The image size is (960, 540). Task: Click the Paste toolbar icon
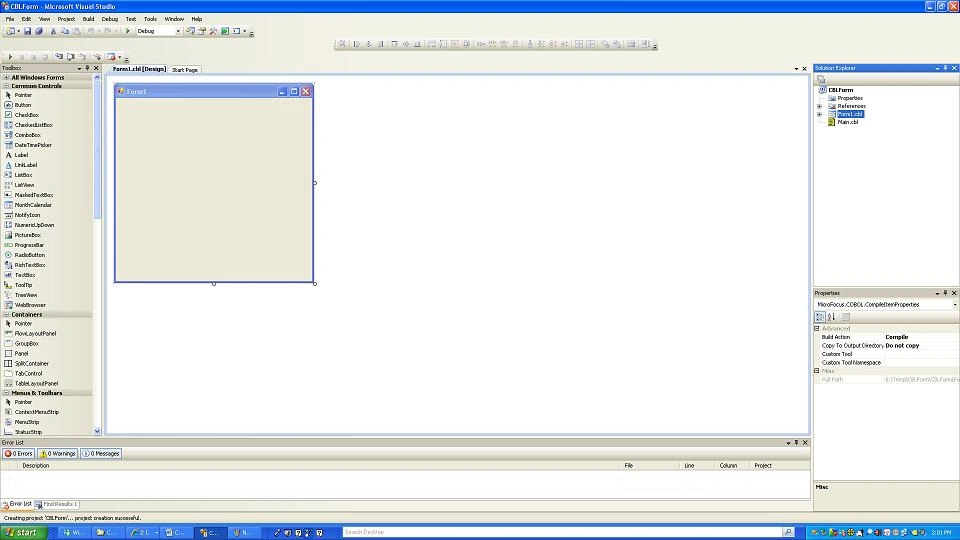coord(77,31)
